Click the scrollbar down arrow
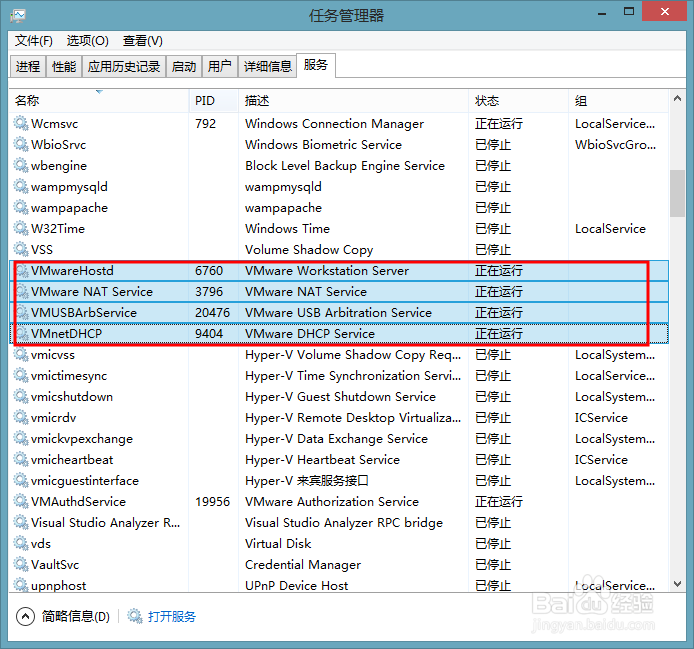The height and width of the screenshot is (649, 694). tap(677, 584)
